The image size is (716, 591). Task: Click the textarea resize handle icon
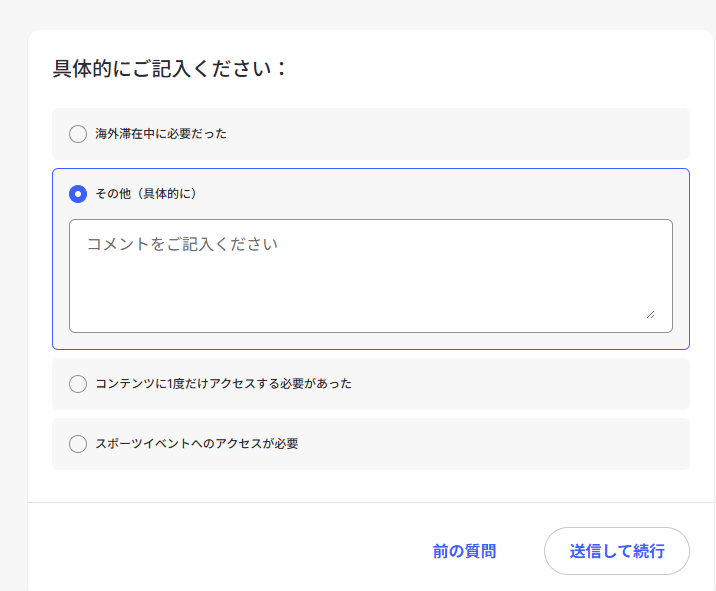pyautogui.click(x=651, y=314)
